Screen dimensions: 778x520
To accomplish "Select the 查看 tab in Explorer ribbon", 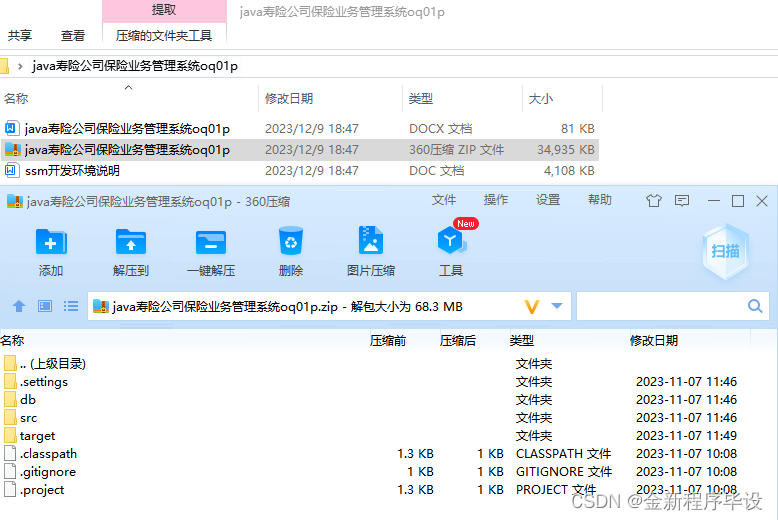I will tap(72, 36).
